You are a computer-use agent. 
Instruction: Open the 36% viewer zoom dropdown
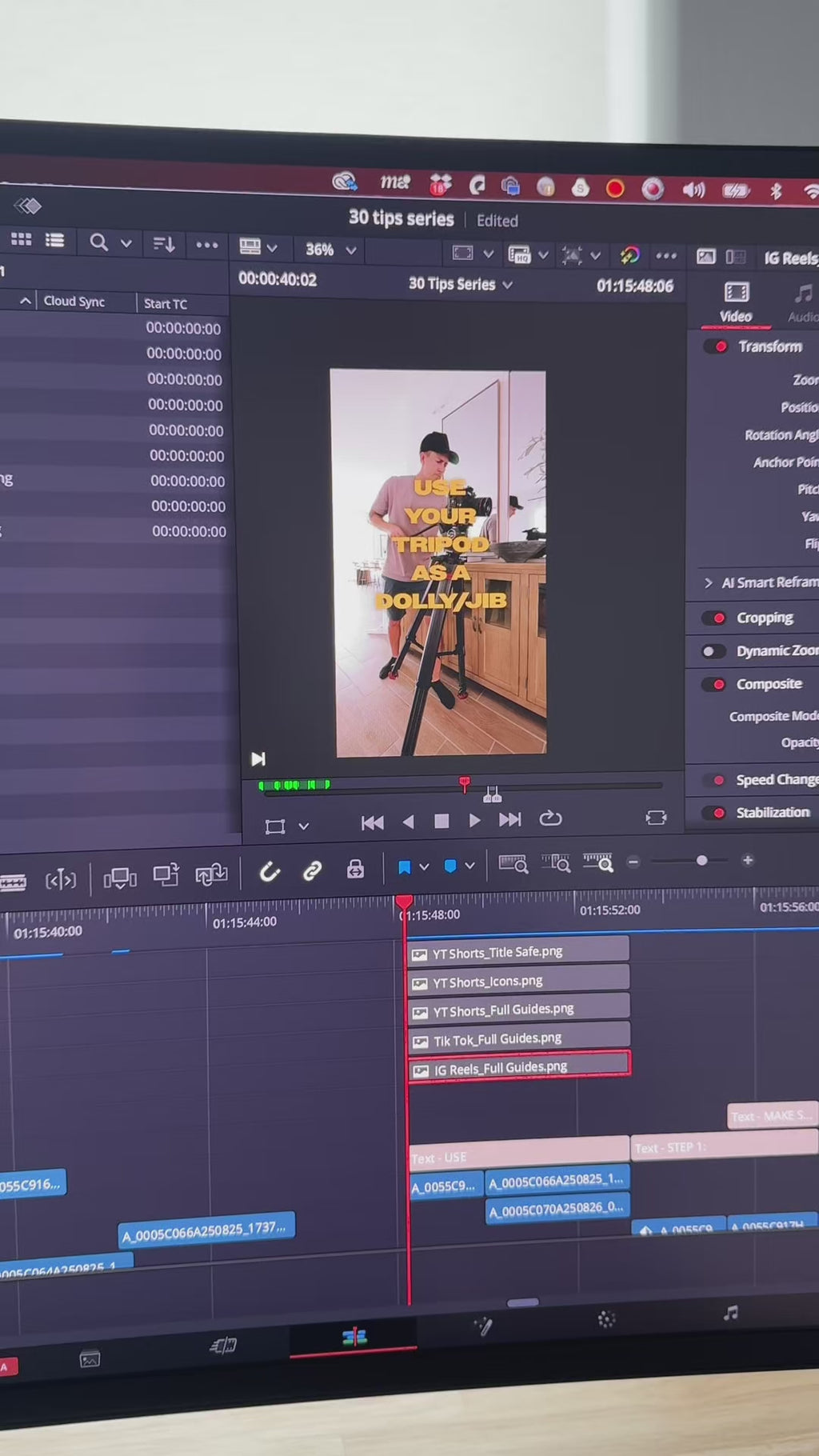[x=330, y=250]
